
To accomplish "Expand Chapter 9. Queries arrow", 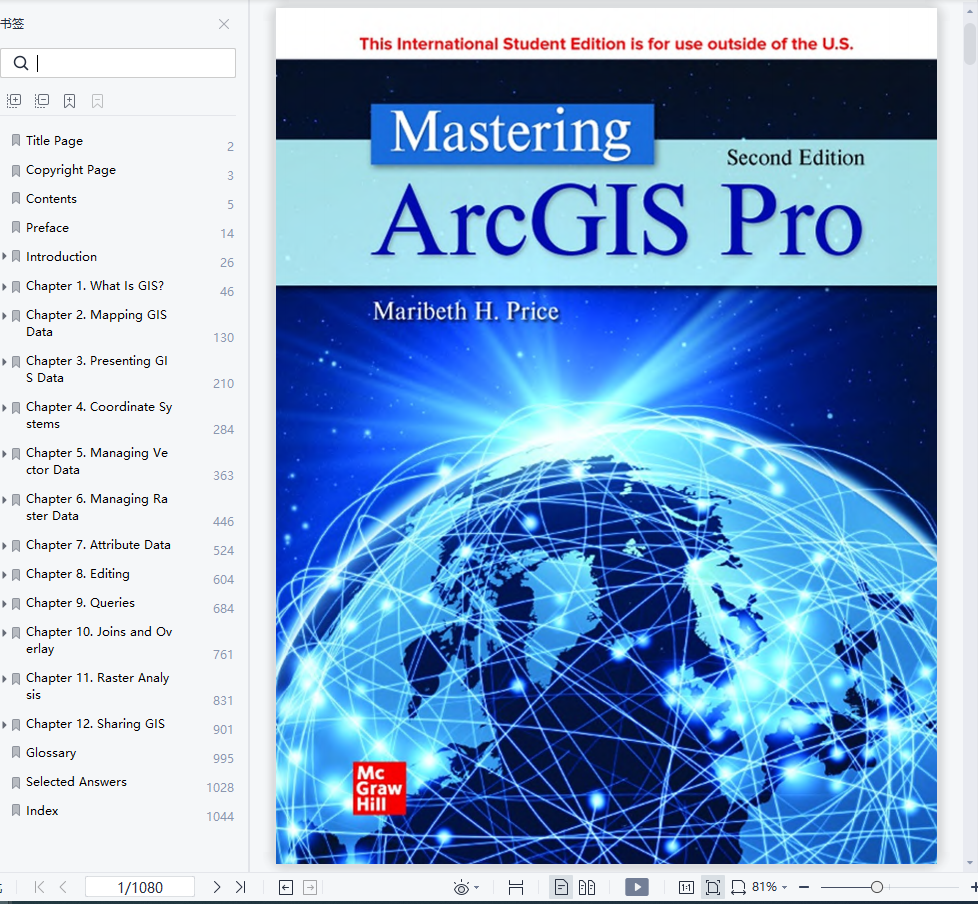I will pos(4,604).
